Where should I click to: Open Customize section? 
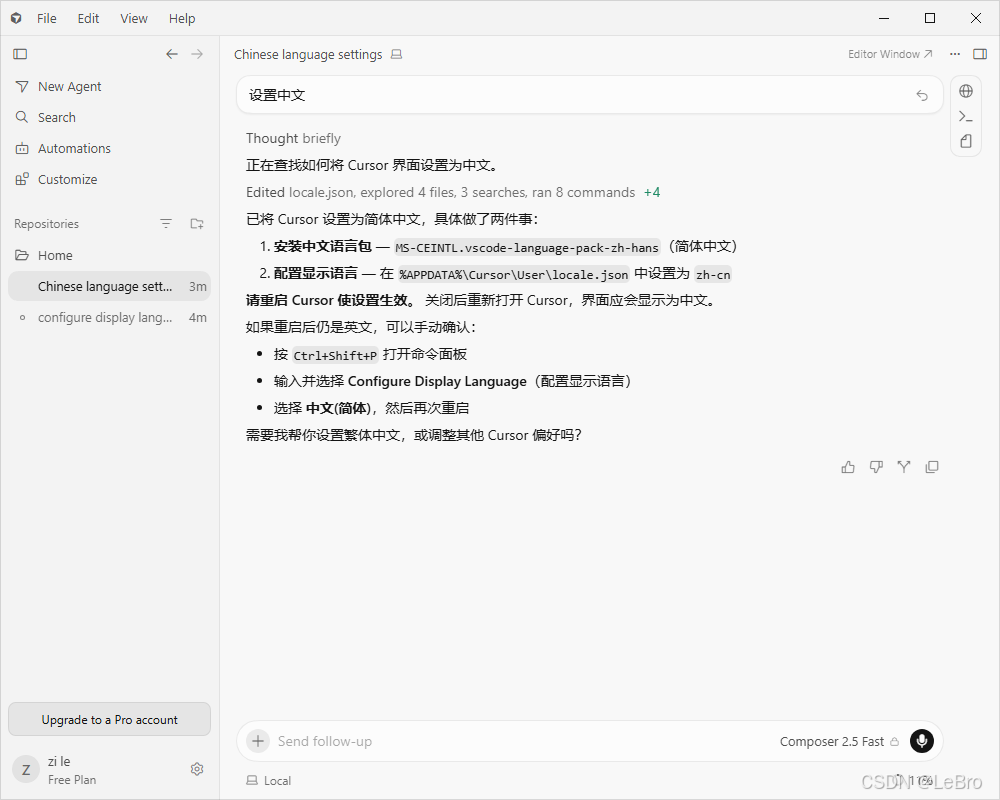tap(109, 179)
